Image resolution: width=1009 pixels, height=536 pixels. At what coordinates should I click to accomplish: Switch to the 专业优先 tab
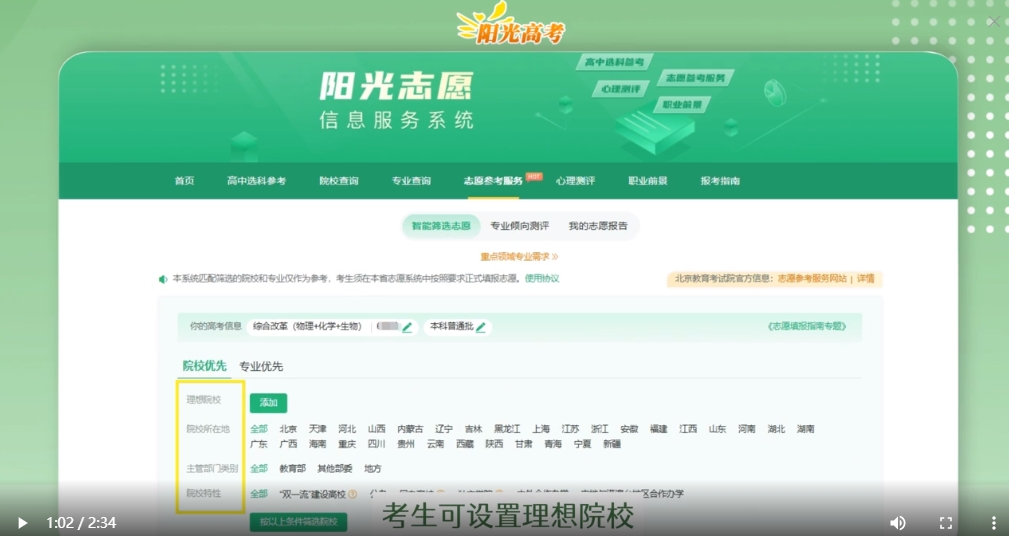click(261, 366)
